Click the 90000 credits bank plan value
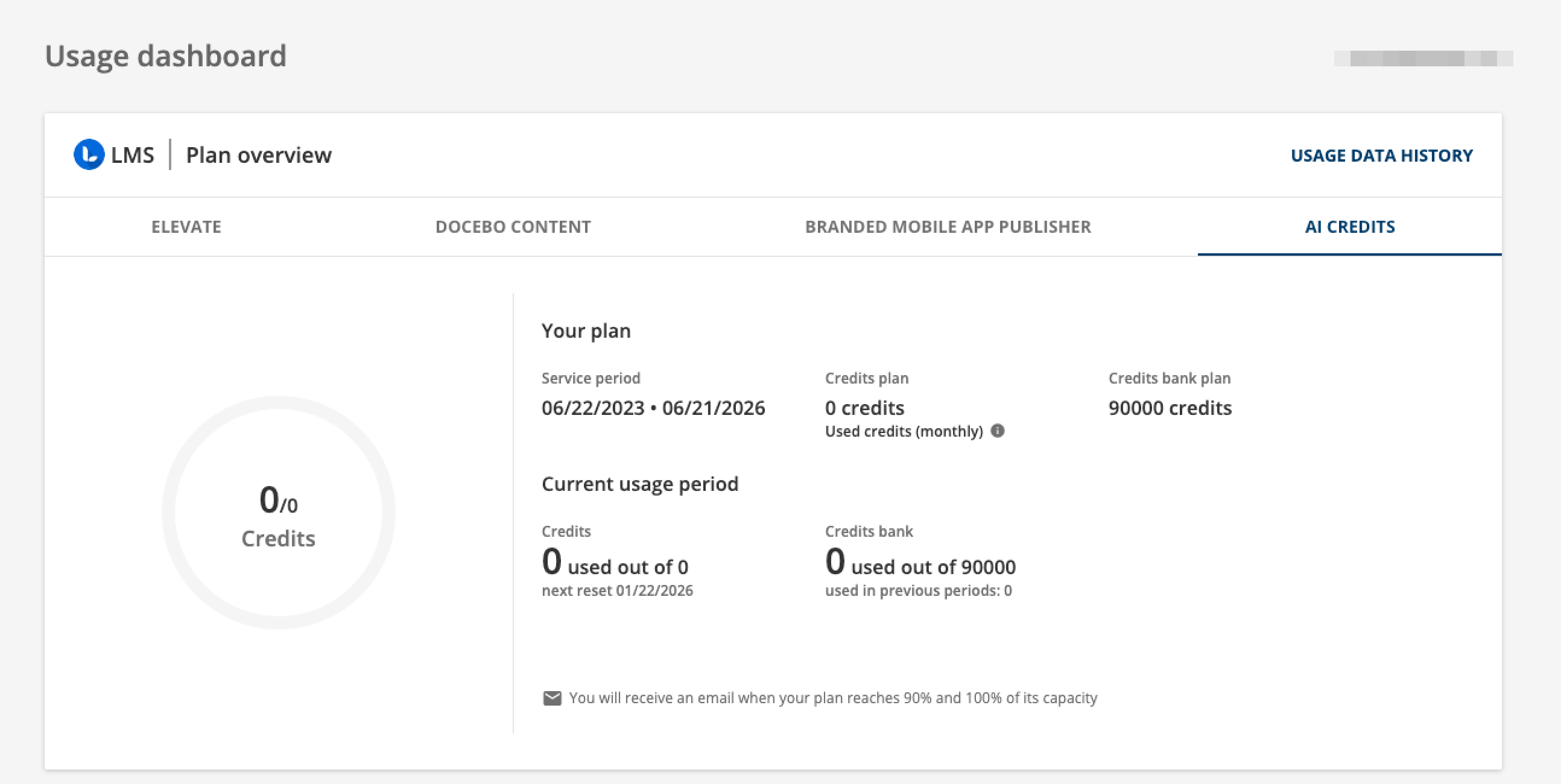 pyautogui.click(x=1170, y=408)
